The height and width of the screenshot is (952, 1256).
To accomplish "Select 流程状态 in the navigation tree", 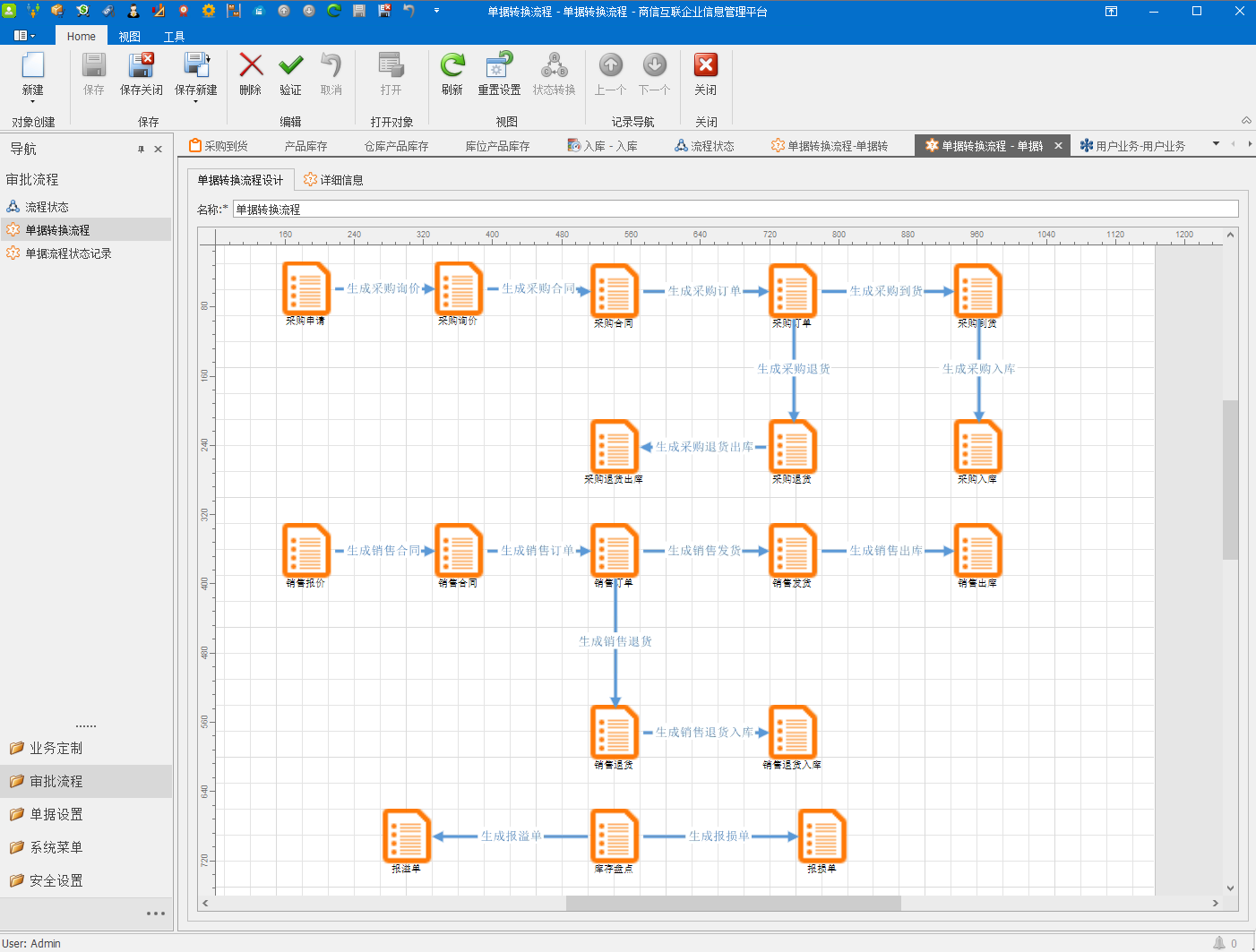I will click(47, 207).
